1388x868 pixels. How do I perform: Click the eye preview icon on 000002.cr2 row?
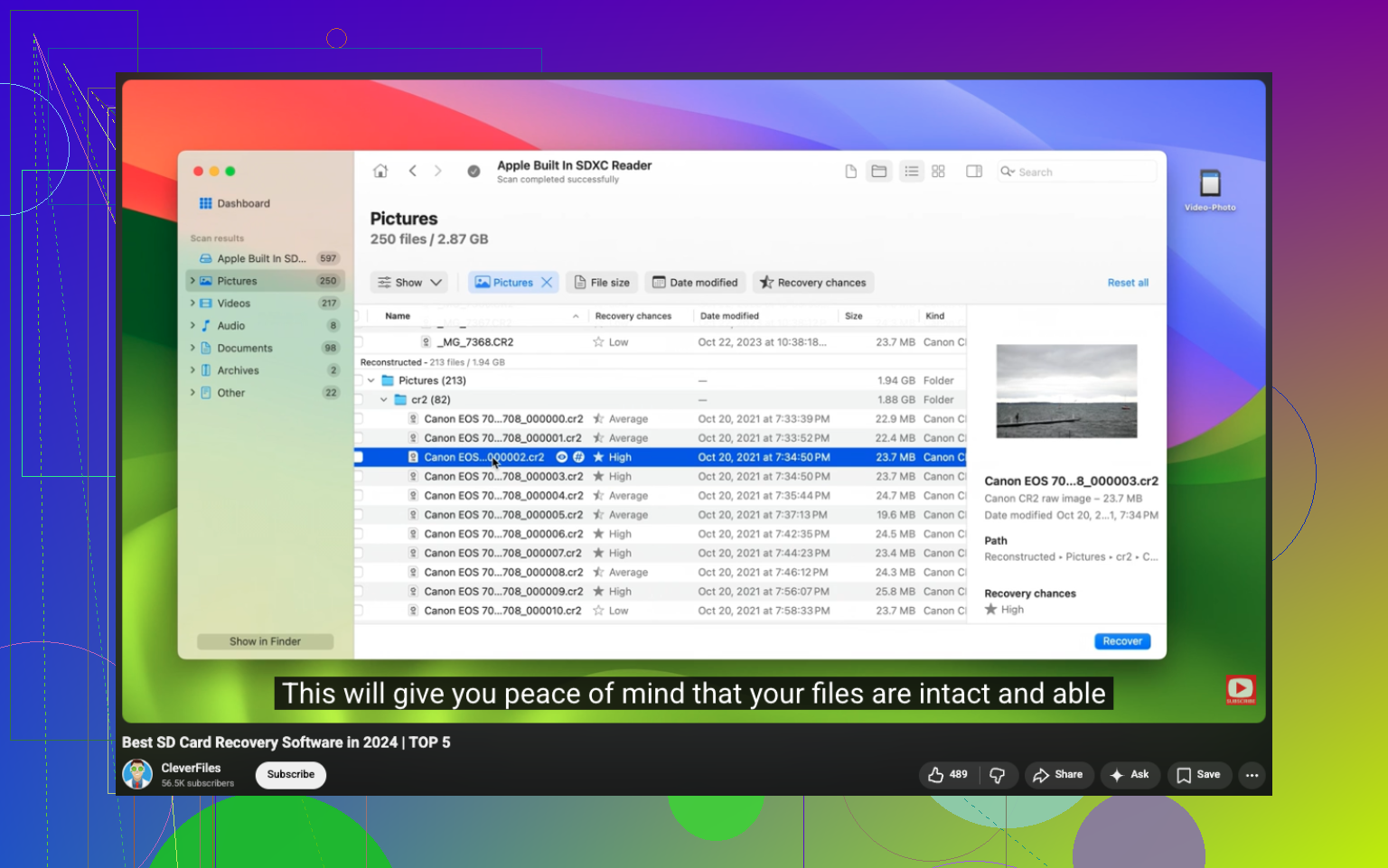pos(561,457)
